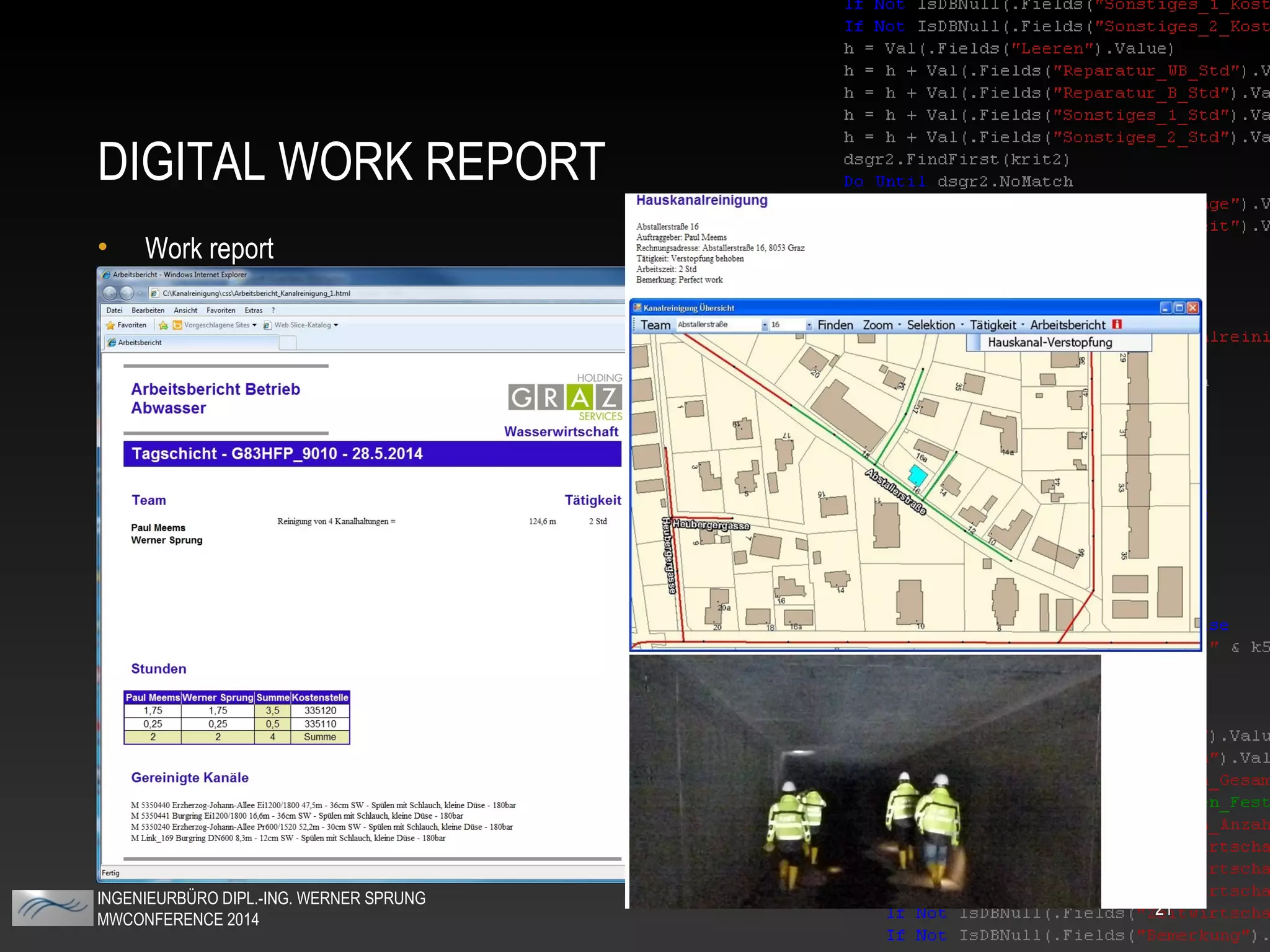Click Kostenstelle table column header
The image size is (1270, 952).
320,698
